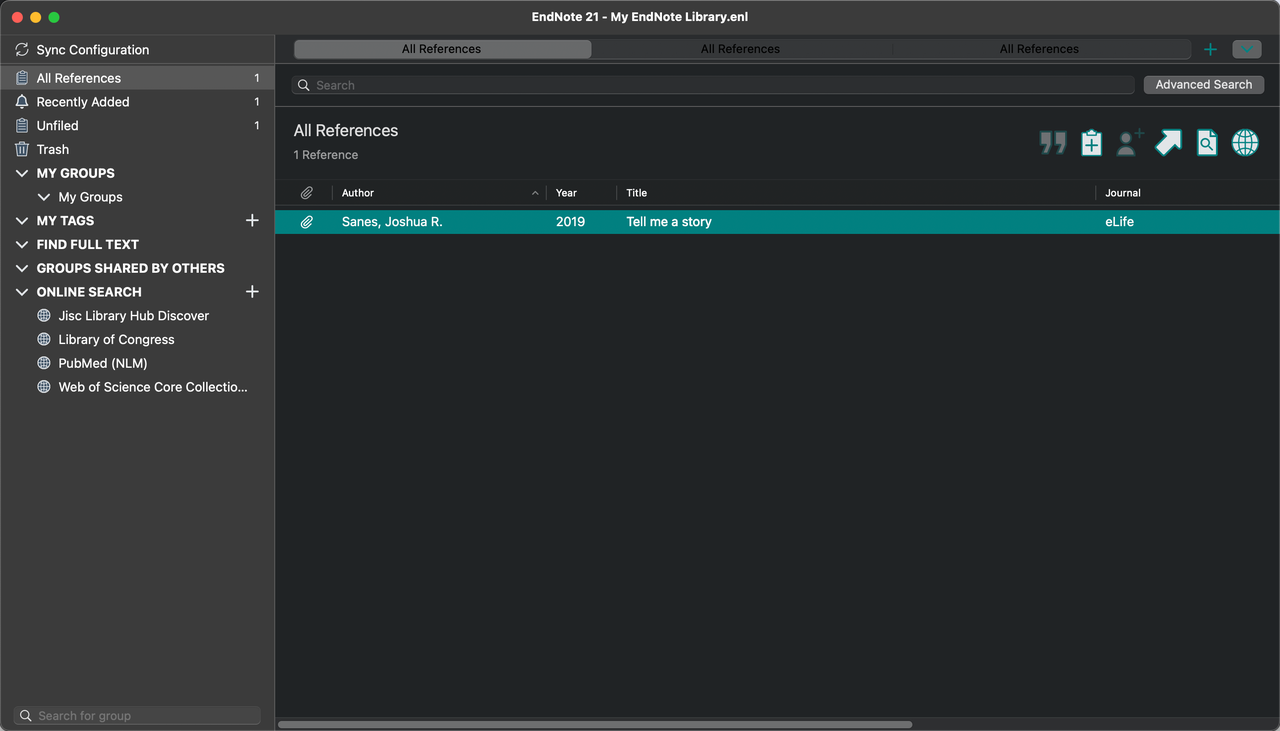Sort by the Title column header
Image resolution: width=1280 pixels, height=731 pixels.
[855, 193]
